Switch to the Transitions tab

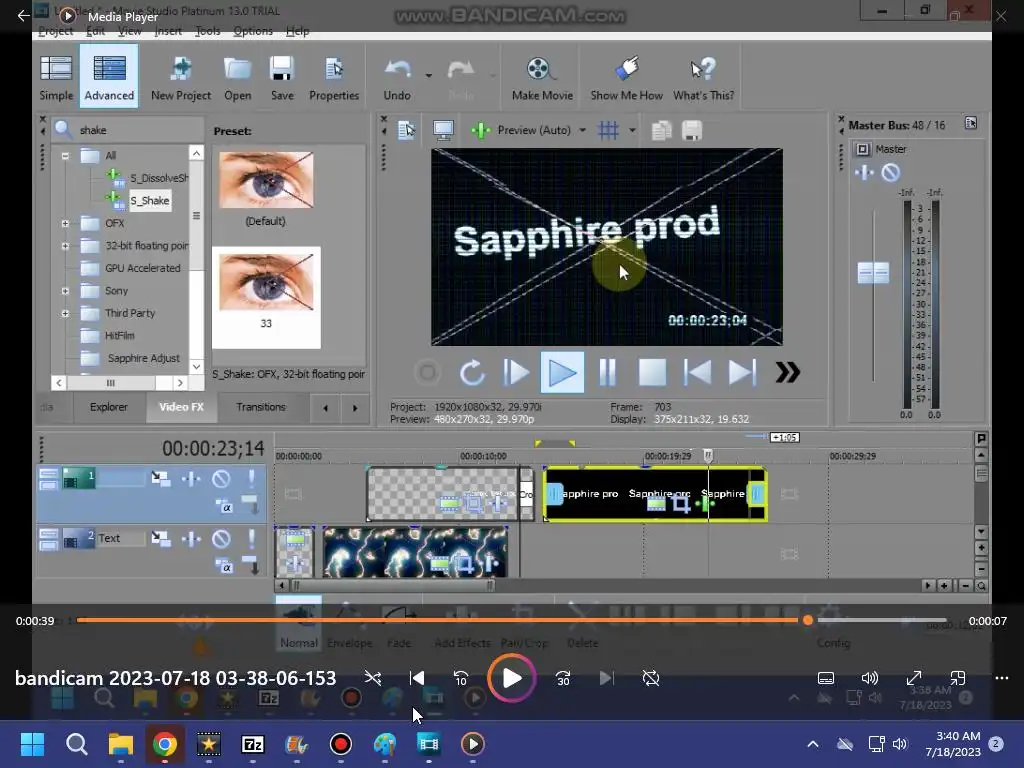click(x=261, y=407)
